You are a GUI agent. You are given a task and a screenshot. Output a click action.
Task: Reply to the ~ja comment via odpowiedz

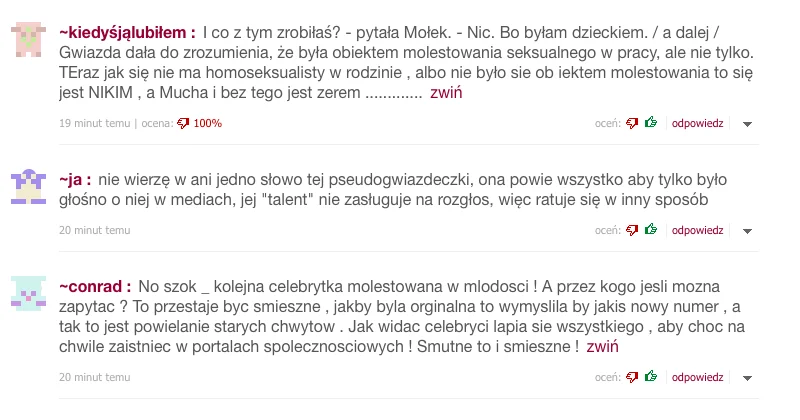pos(697,231)
